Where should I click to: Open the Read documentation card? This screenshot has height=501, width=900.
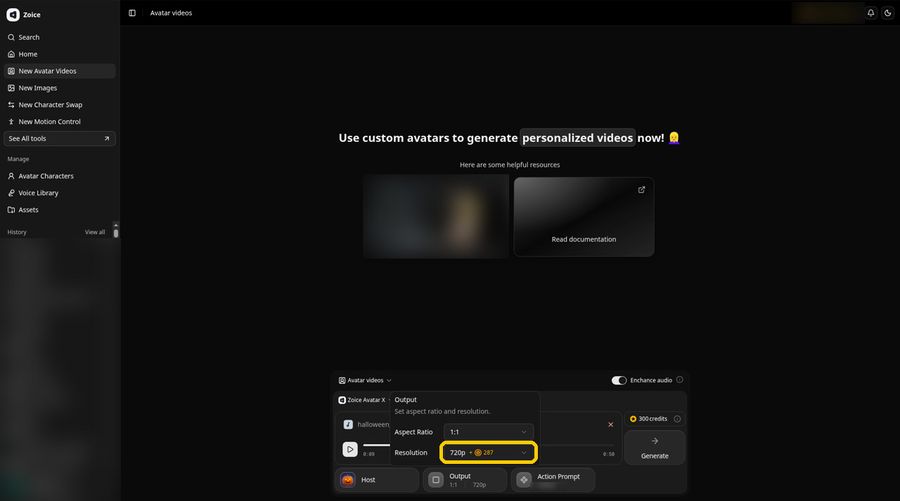point(584,216)
